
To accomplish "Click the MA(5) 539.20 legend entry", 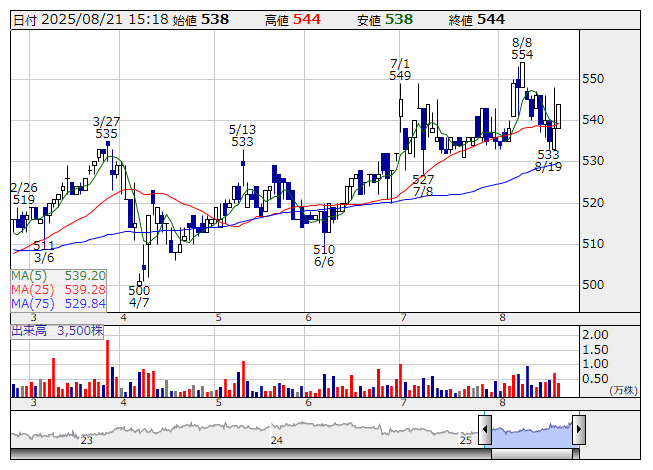I will point(58,276).
